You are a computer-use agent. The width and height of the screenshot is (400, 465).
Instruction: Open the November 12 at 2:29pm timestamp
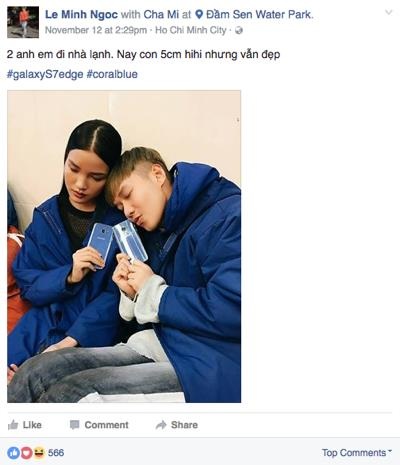(96, 30)
